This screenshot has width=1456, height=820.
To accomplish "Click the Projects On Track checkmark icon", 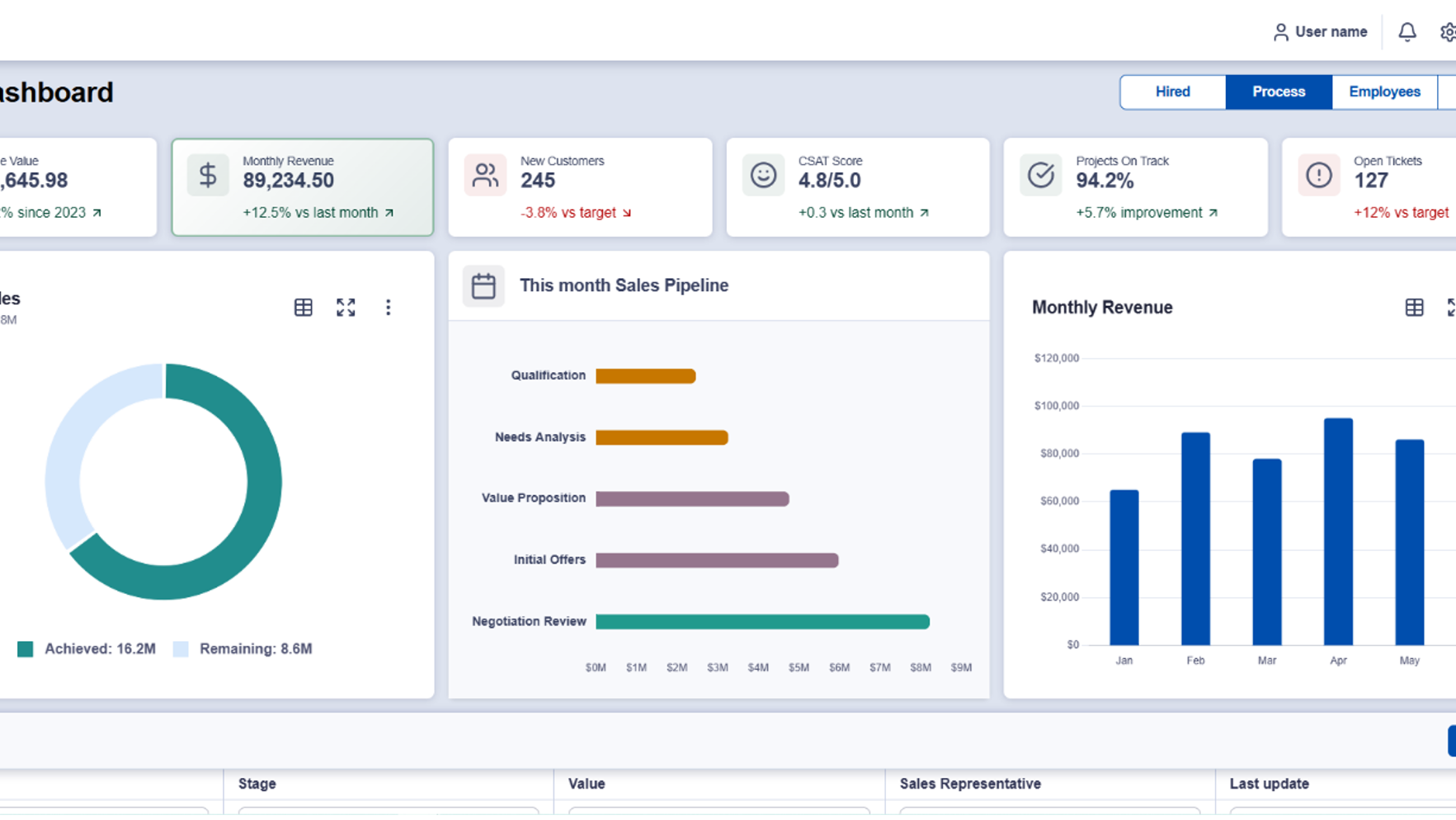I will click(1040, 175).
